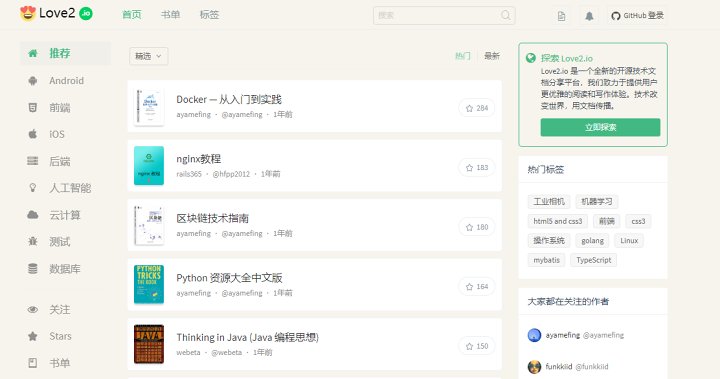Screen dimensions: 720x379
Task: Open the document icon in header
Action: tap(561, 16)
